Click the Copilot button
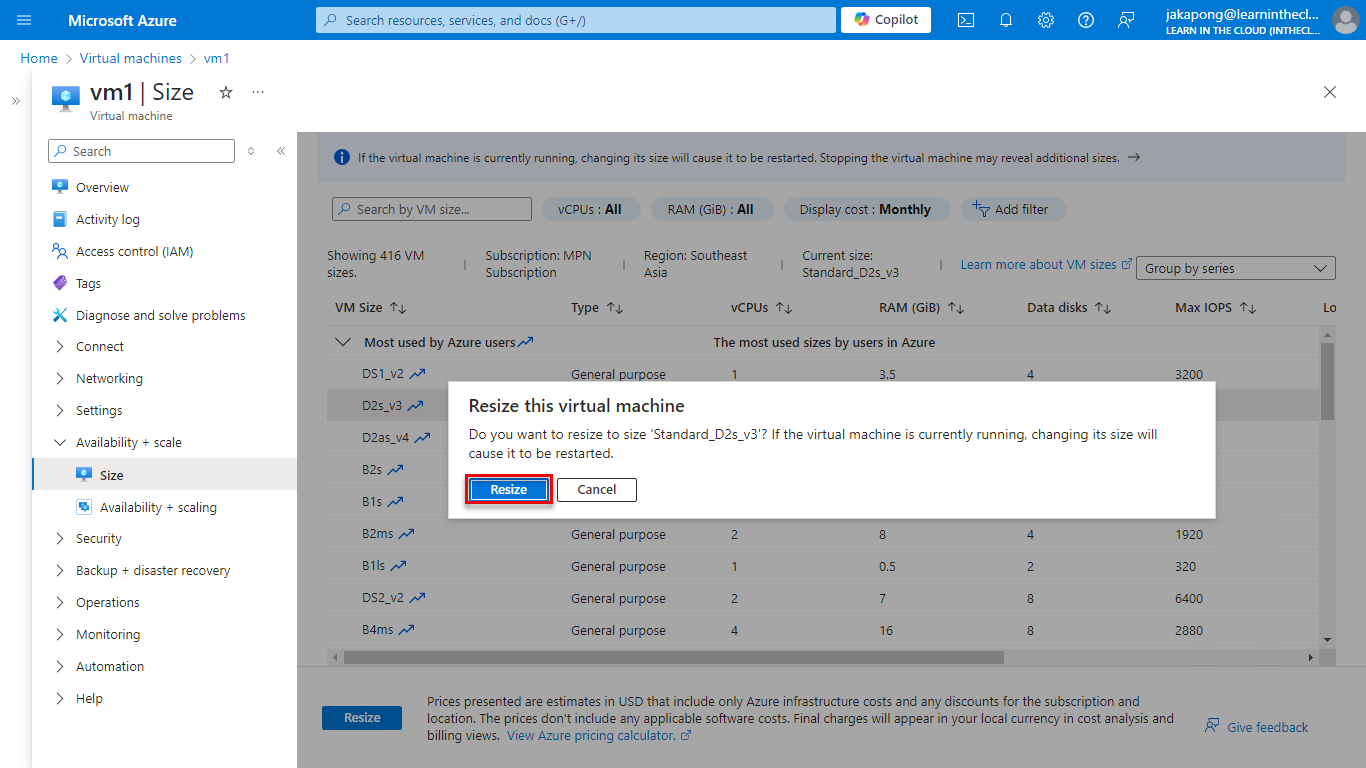This screenshot has width=1366, height=768. (x=886, y=20)
